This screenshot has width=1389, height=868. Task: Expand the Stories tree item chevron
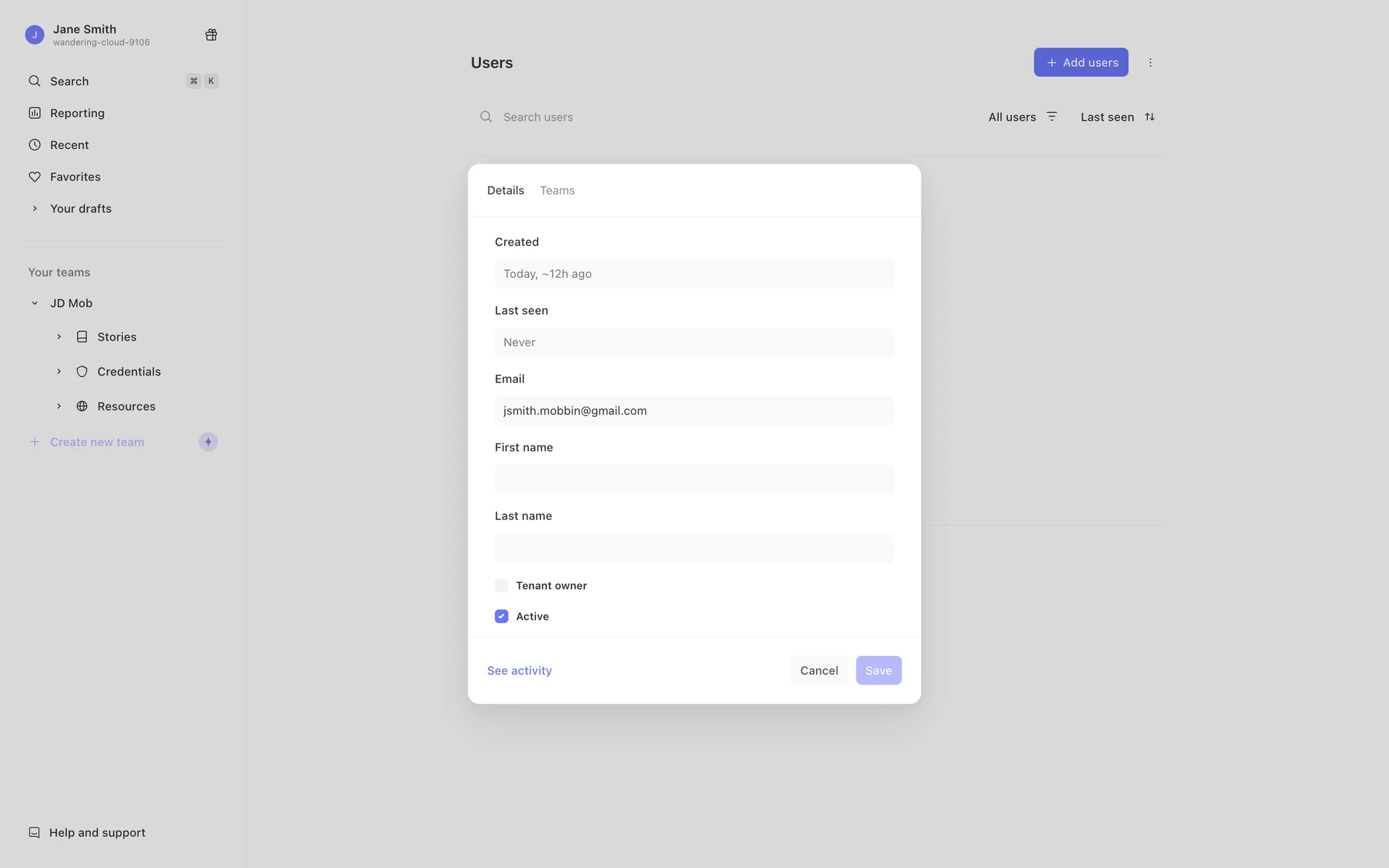pos(59,337)
